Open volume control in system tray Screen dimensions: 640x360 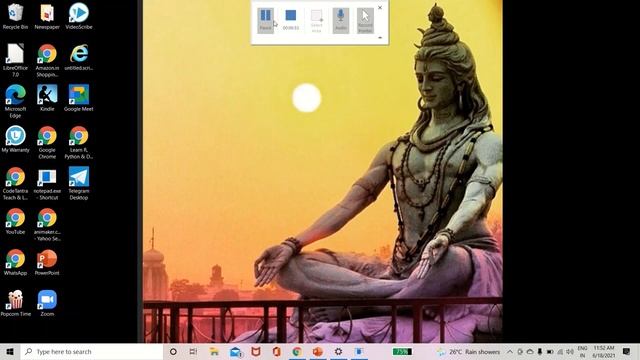pos(570,351)
